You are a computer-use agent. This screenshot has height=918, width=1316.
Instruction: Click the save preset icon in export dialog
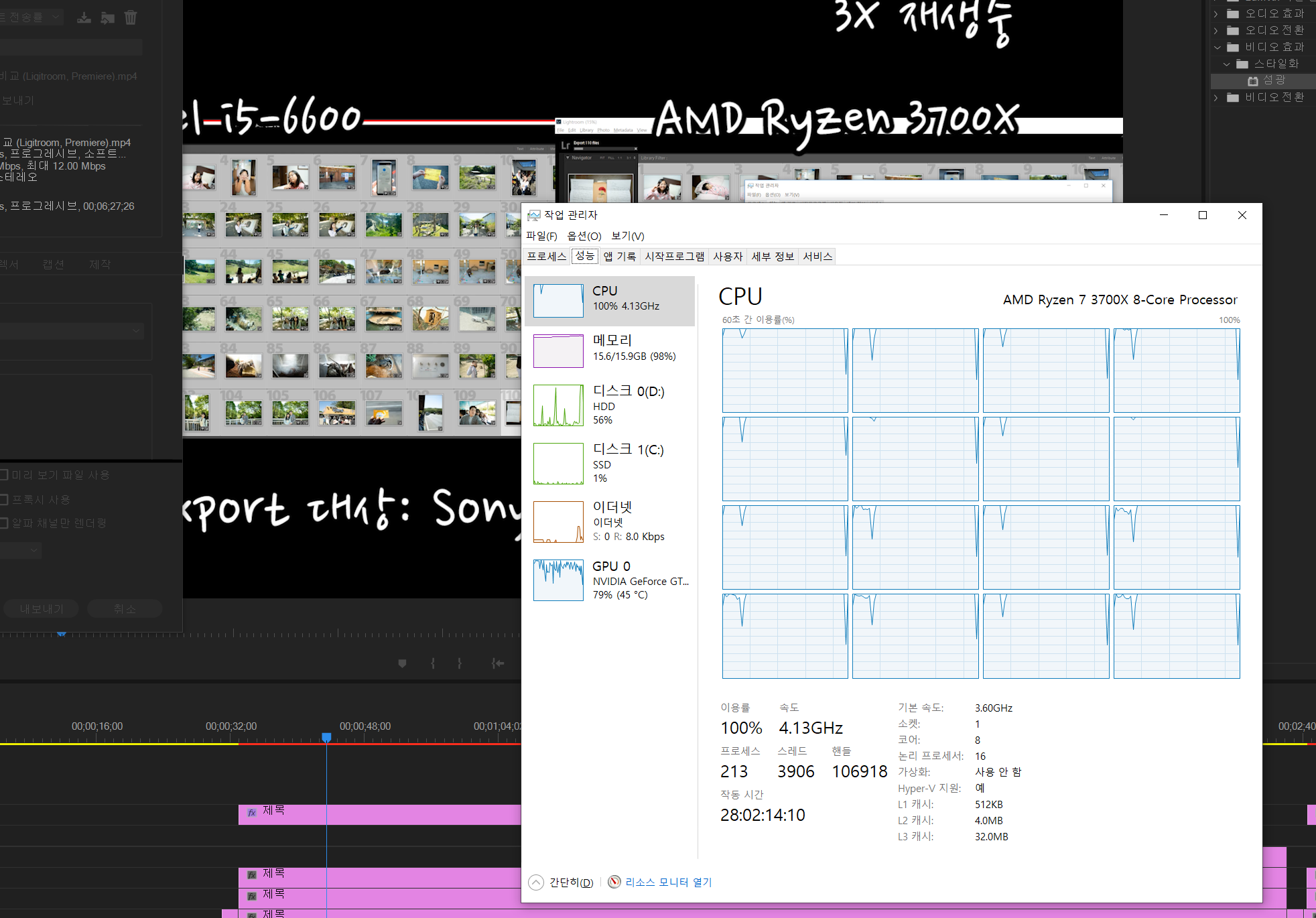coord(84,18)
